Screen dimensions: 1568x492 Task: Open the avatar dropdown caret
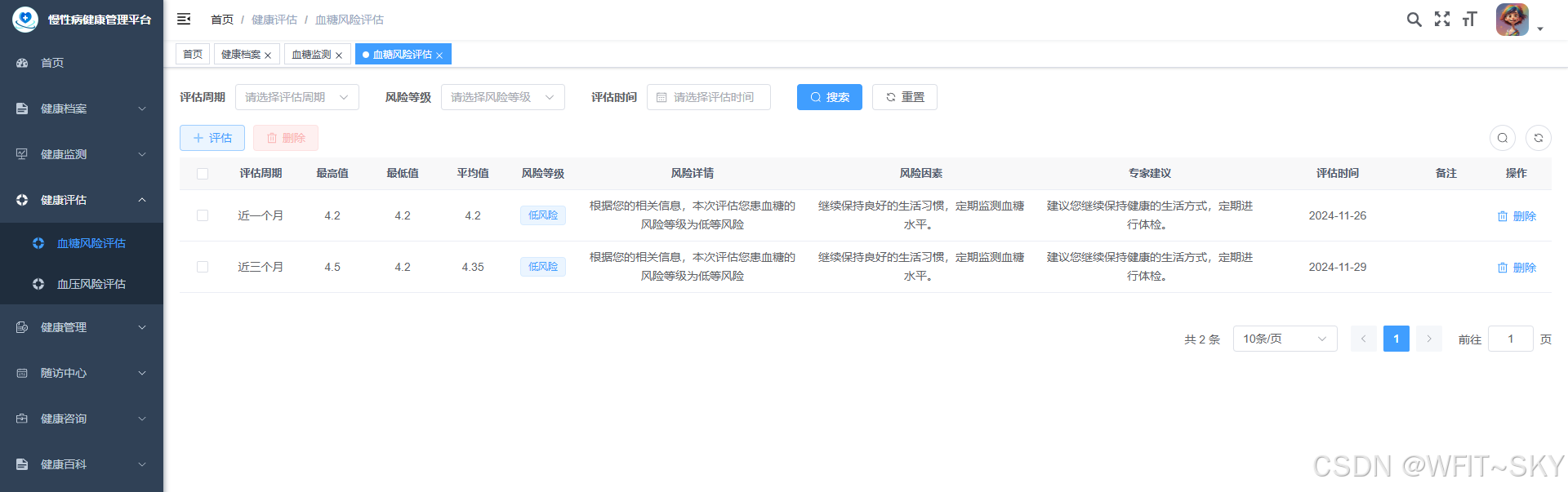point(1540,29)
